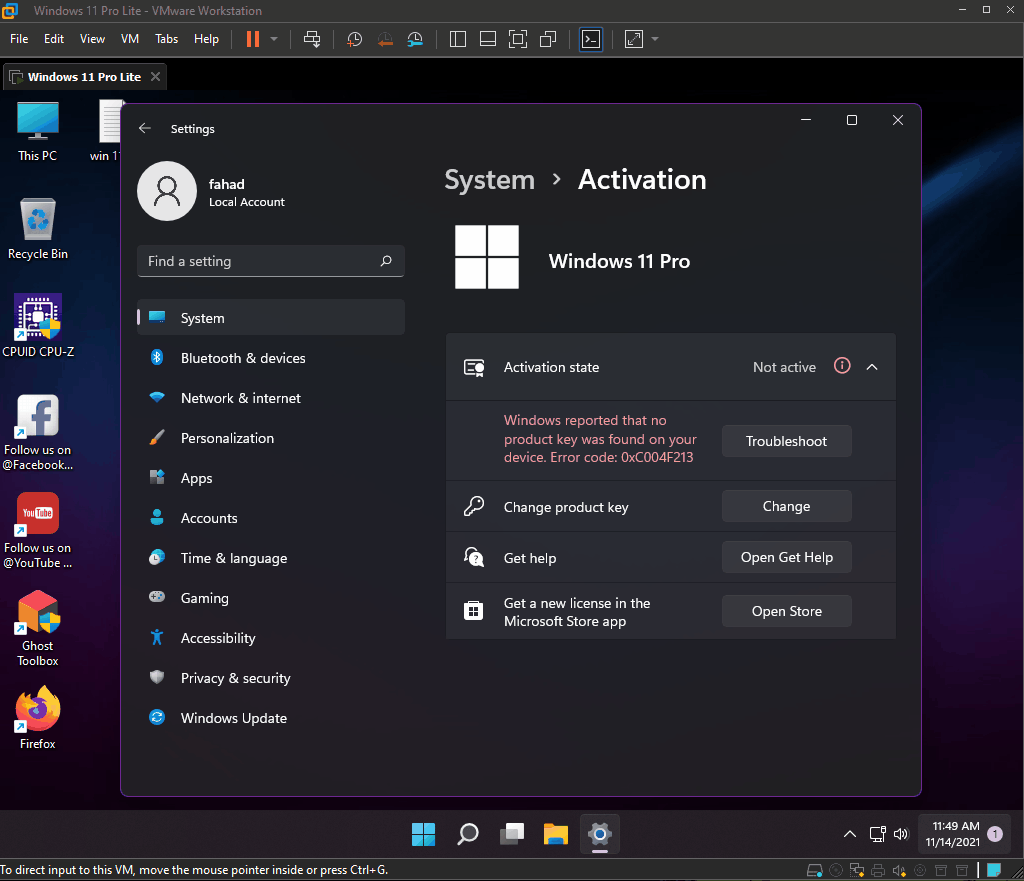
Task: Open the notification count badge
Action: pyautogui.click(x=995, y=834)
